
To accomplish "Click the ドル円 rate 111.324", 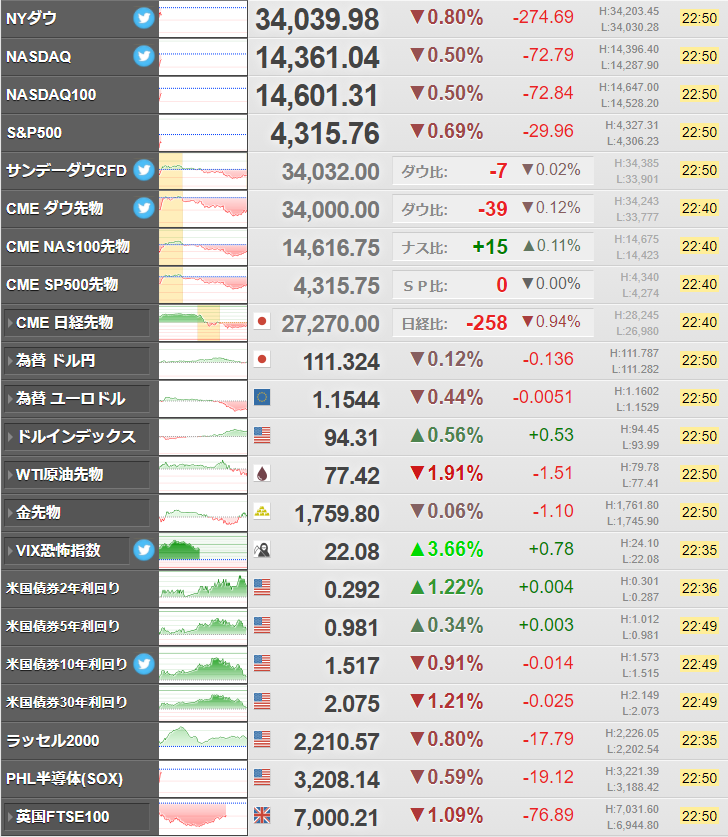I will [x=342, y=362].
